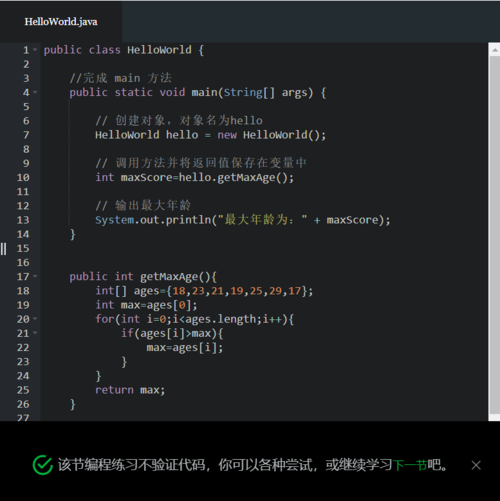Click line number 26 in the gutter
This screenshot has height=501, width=500.
click(x=23, y=404)
